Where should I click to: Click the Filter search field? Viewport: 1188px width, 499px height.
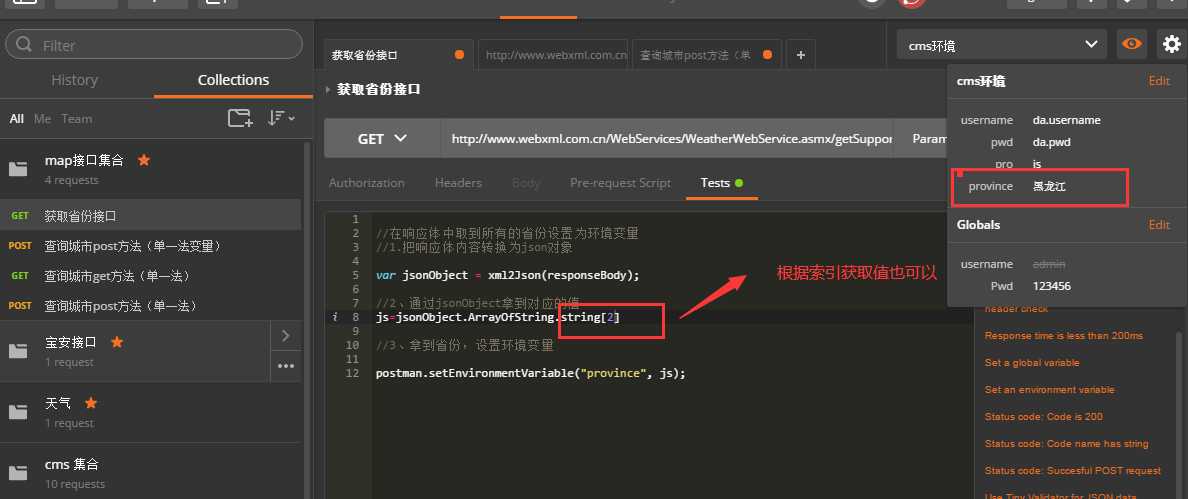(x=154, y=45)
